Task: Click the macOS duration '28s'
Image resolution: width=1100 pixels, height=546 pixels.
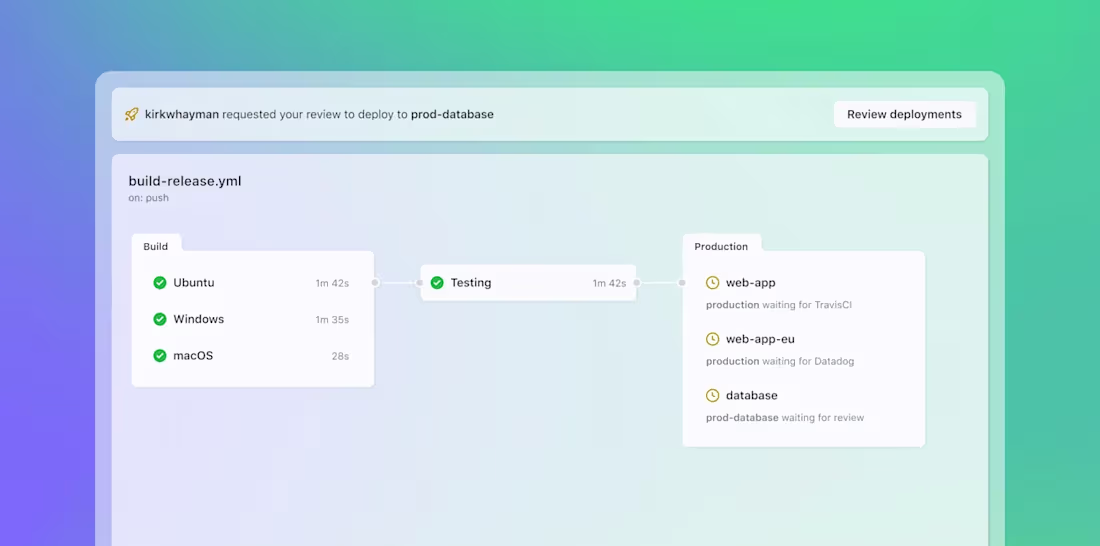Action: 340,357
